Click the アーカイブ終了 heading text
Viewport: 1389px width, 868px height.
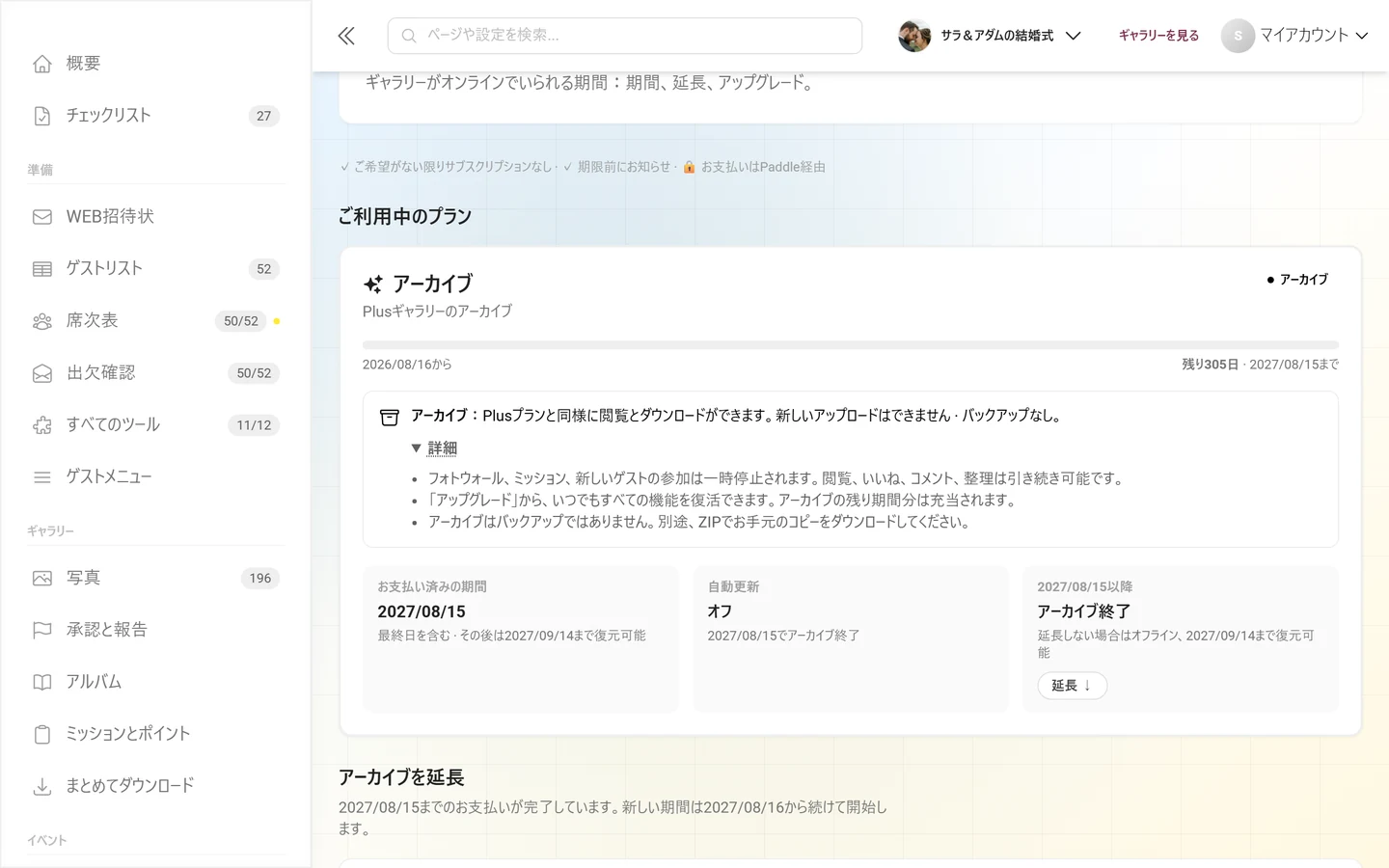click(x=1083, y=611)
